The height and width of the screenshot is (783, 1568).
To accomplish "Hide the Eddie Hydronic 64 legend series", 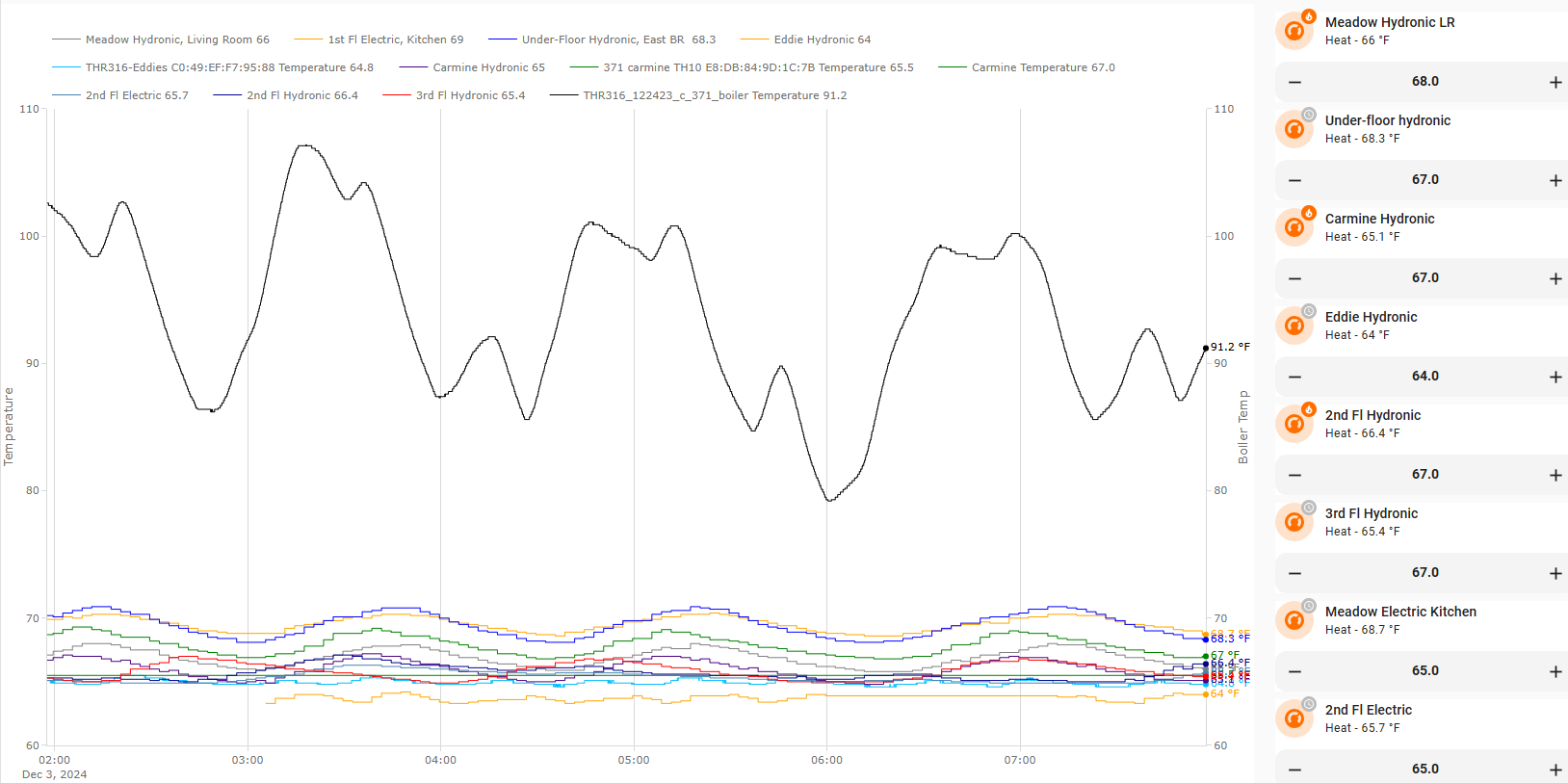I will click(x=805, y=39).
